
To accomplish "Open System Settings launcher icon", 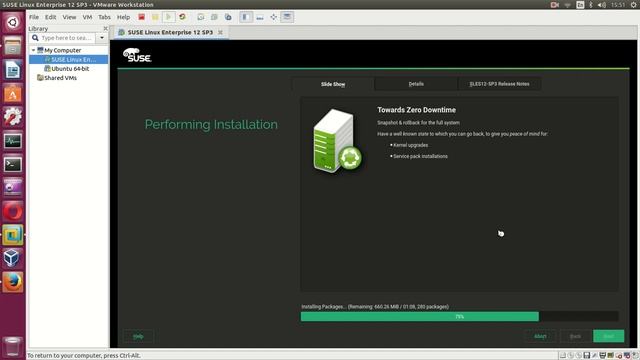I will click(13, 117).
